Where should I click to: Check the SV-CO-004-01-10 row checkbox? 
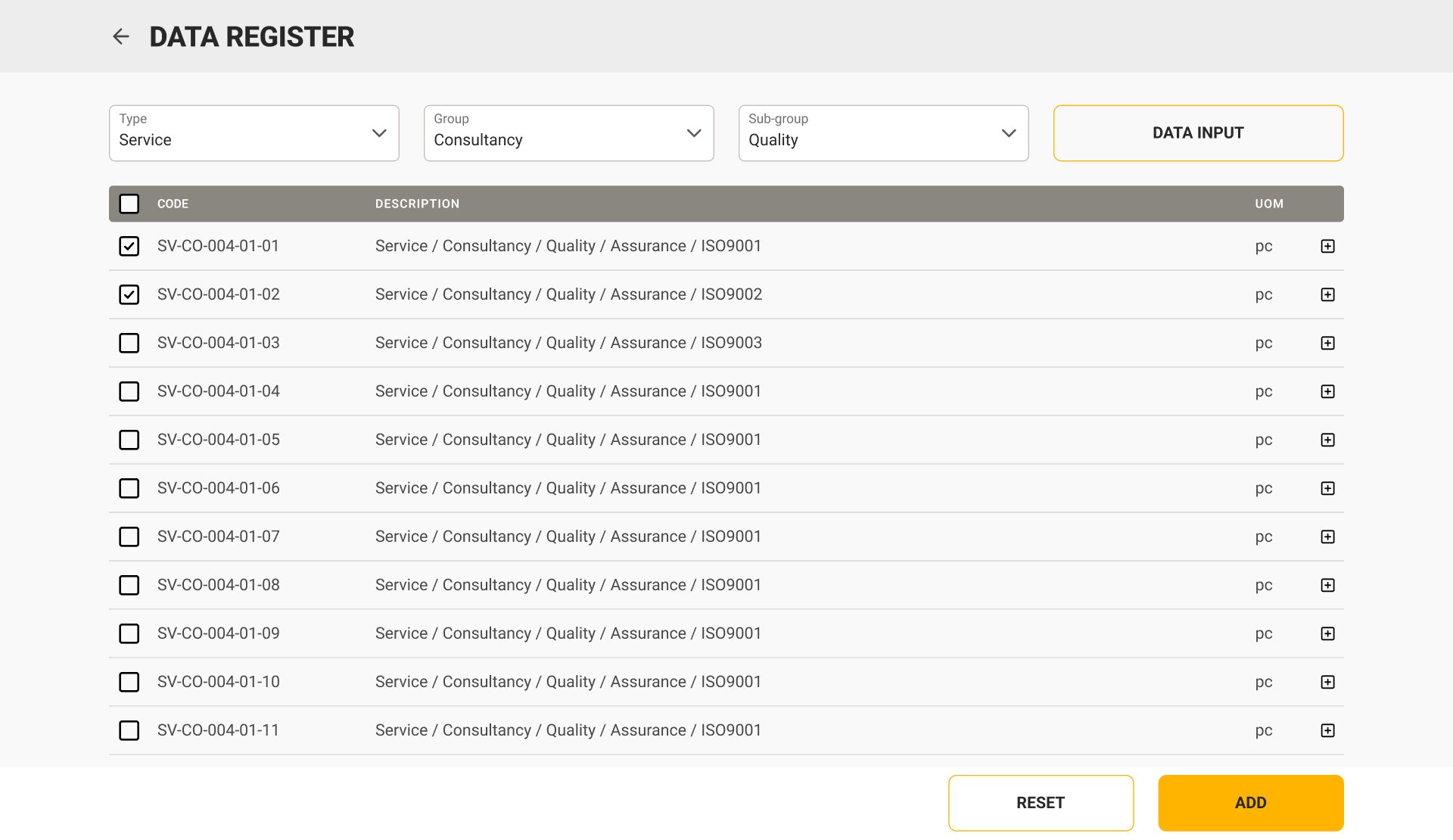pos(129,682)
